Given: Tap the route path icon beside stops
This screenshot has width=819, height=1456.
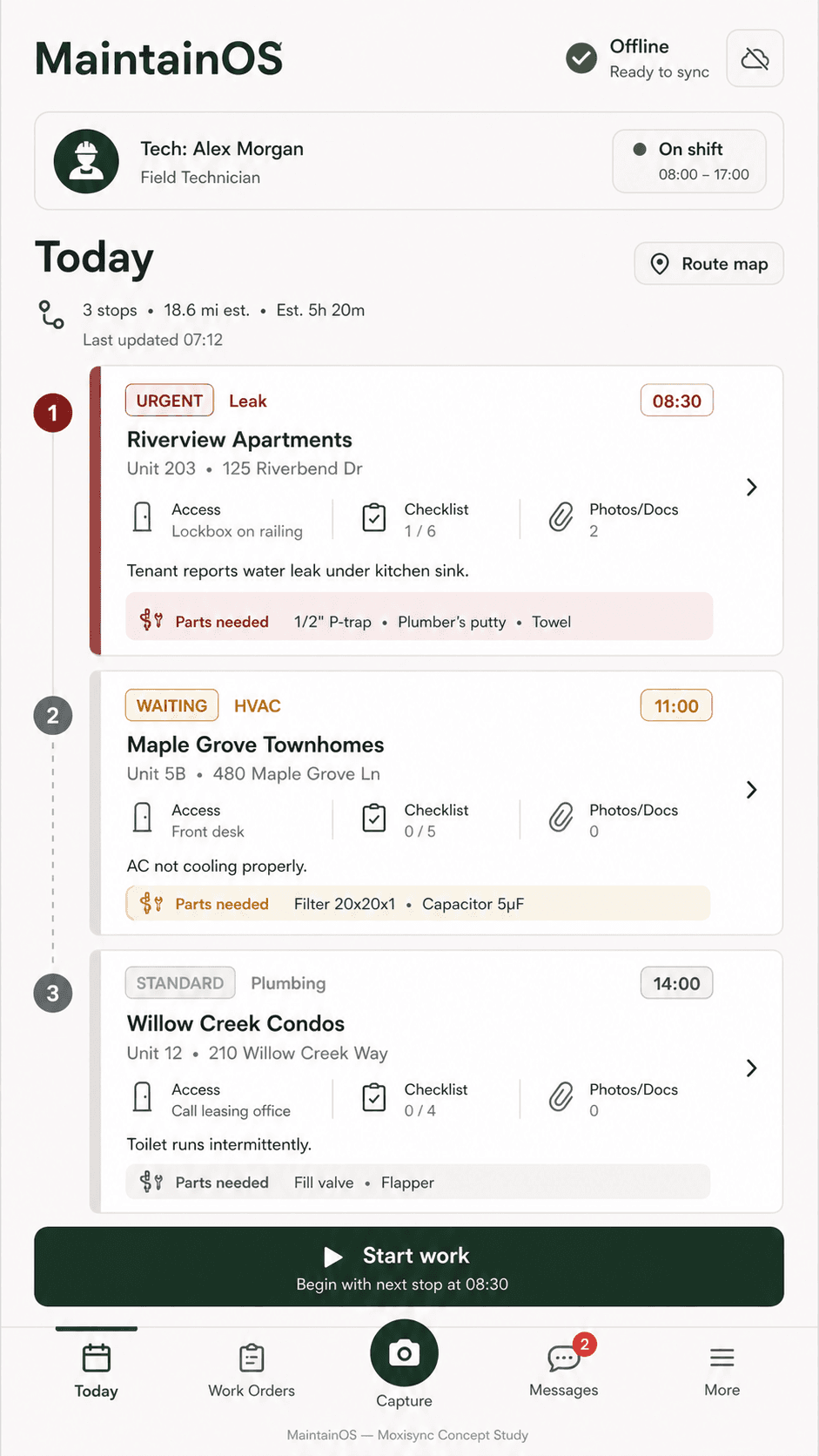Looking at the screenshot, I should pyautogui.click(x=51, y=314).
